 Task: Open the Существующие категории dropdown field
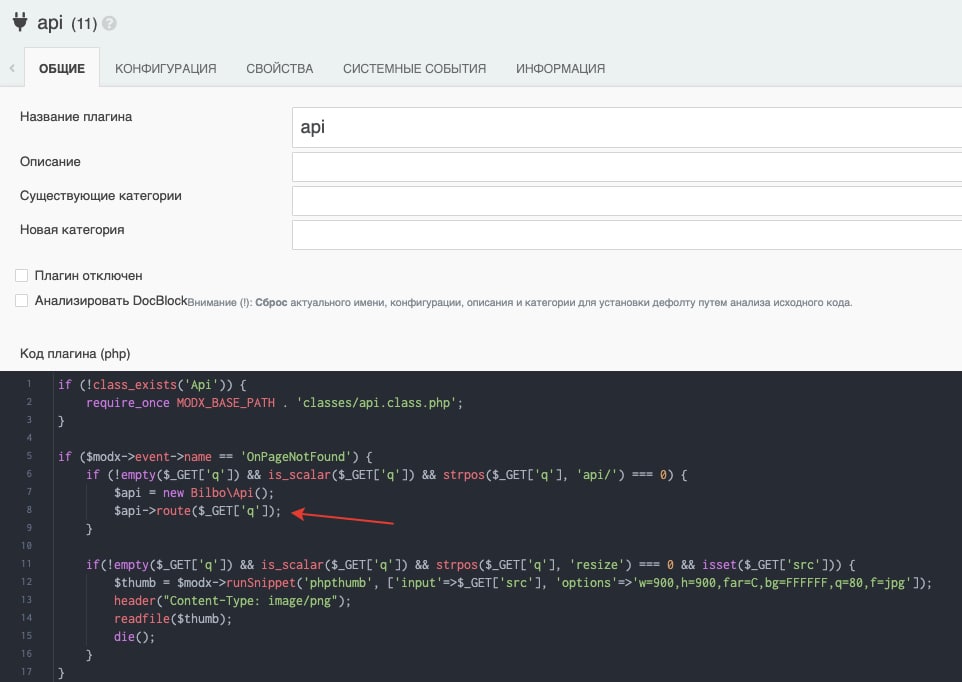[x=627, y=201]
